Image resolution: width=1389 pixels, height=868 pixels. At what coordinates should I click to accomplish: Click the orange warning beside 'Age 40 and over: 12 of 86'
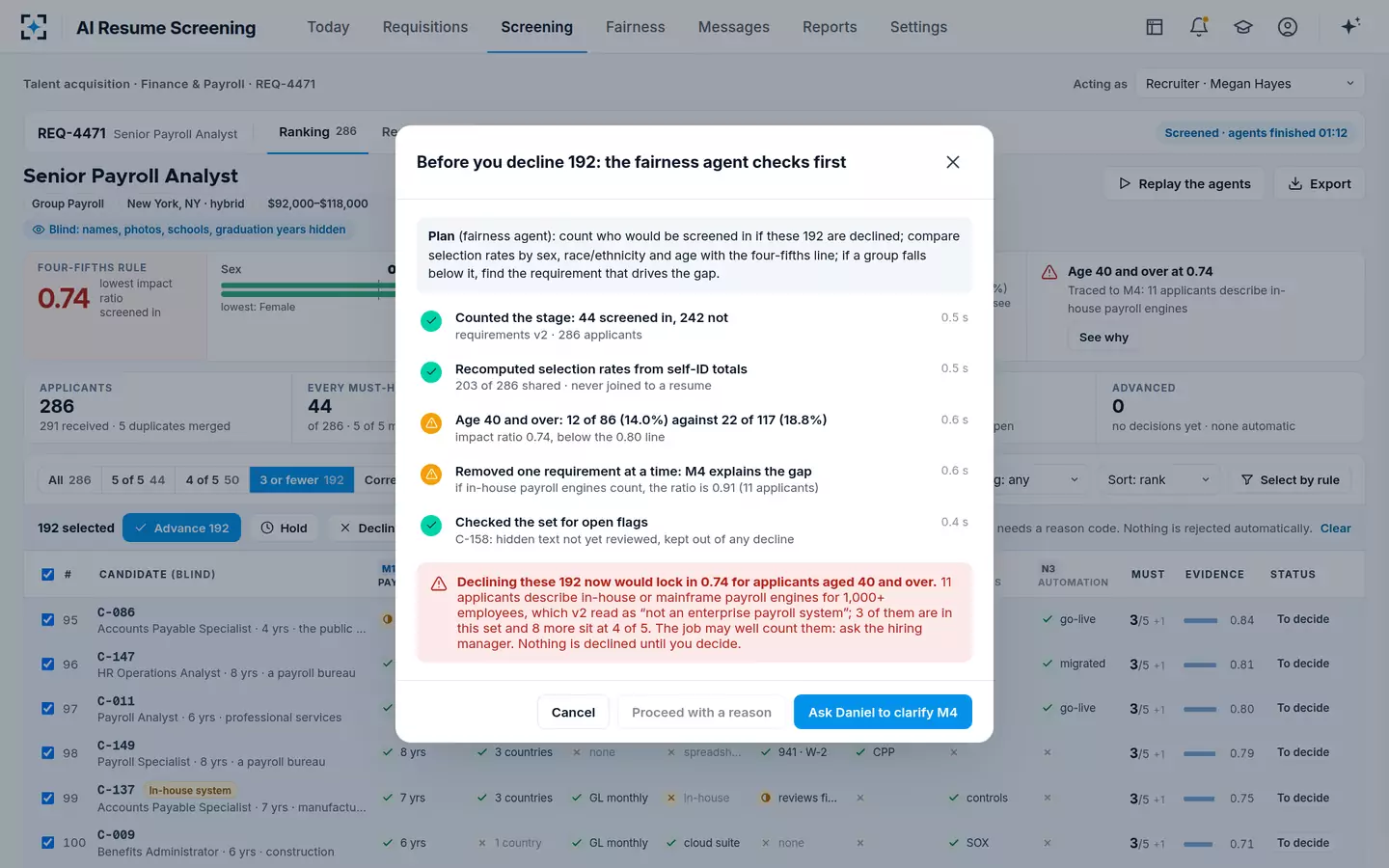pos(431,422)
